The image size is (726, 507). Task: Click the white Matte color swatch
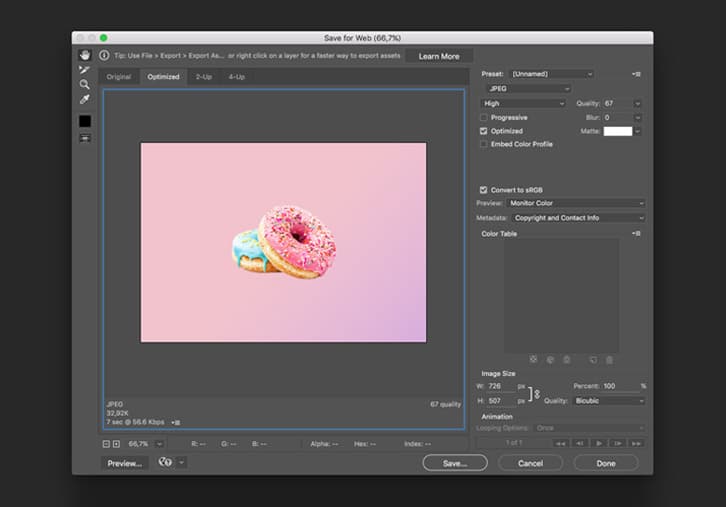click(618, 131)
